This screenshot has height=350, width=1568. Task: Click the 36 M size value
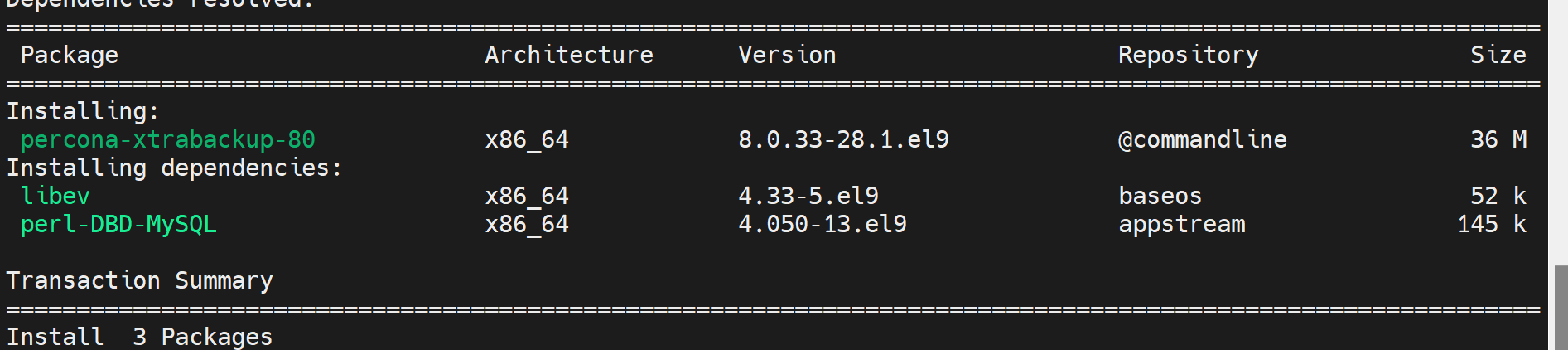coord(1498,139)
